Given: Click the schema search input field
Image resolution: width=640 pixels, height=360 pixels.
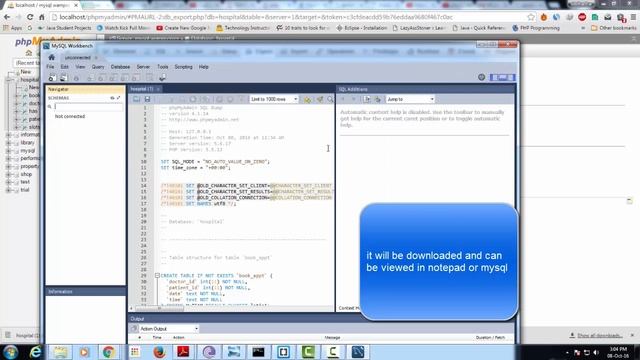Looking at the screenshot, I should click(89, 107).
